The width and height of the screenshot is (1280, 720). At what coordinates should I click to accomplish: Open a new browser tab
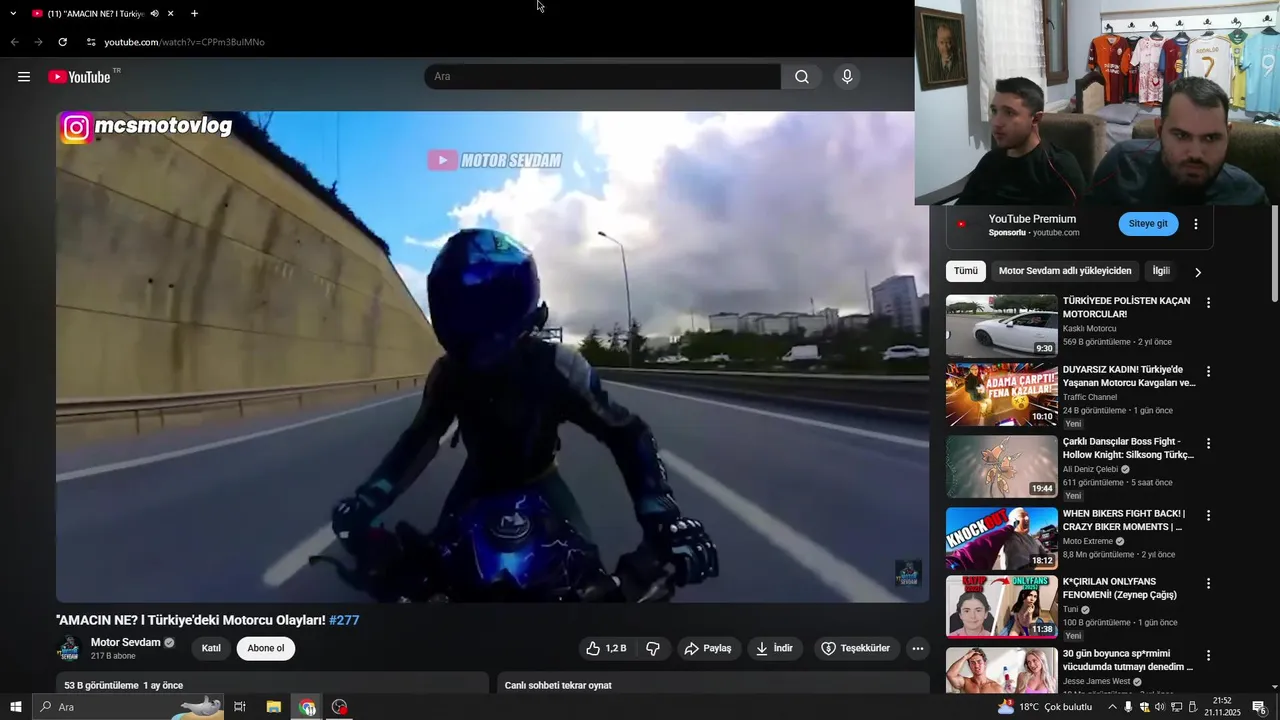(x=194, y=14)
